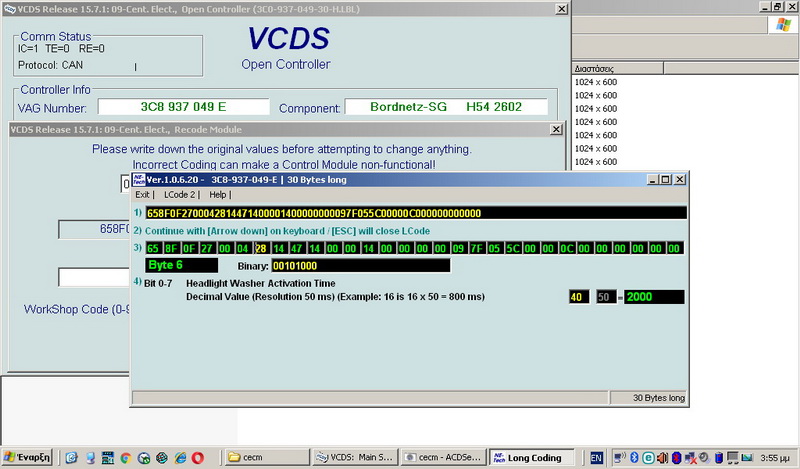The image size is (800, 469).
Task: Launch the dark network globe icon
Action: point(162,458)
